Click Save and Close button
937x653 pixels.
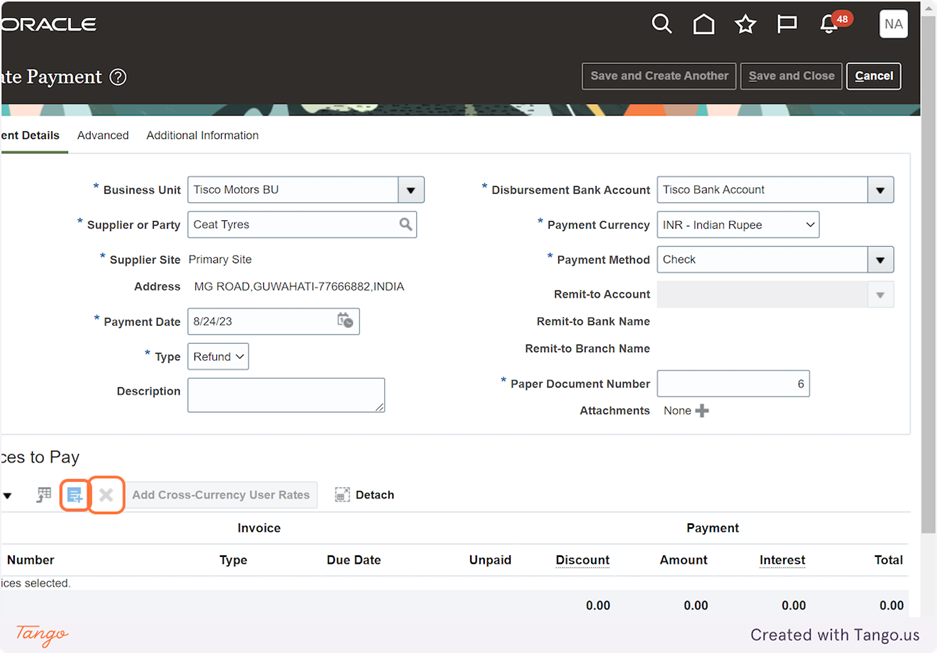[791, 76]
